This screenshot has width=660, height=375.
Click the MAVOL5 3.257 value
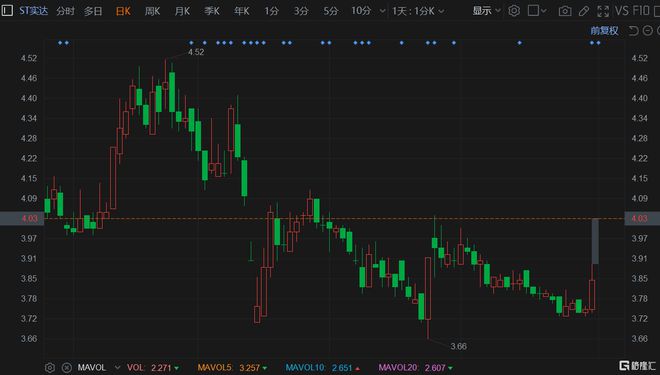(250, 368)
